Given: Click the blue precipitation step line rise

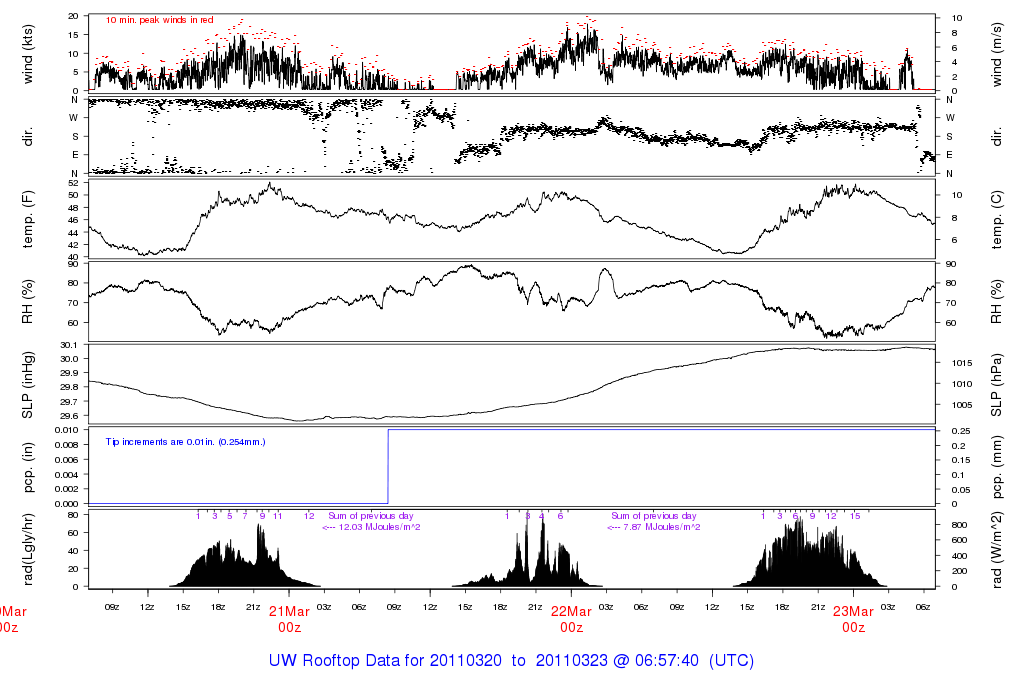Looking at the screenshot, I should pyautogui.click(x=389, y=466).
